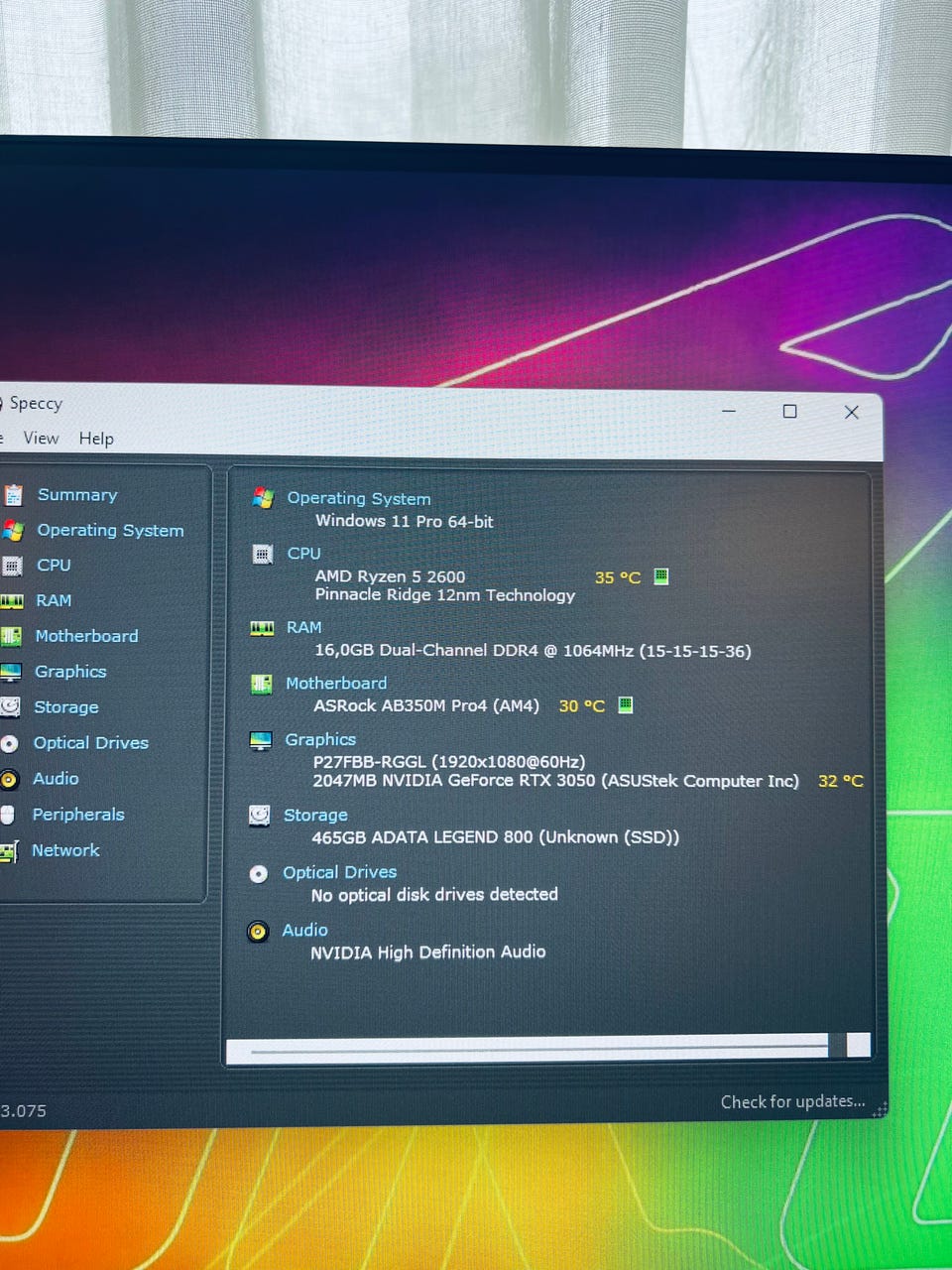This screenshot has width=952, height=1270.
Task: Click the Windows flag icon beside Operating System heading
Action: point(263,498)
